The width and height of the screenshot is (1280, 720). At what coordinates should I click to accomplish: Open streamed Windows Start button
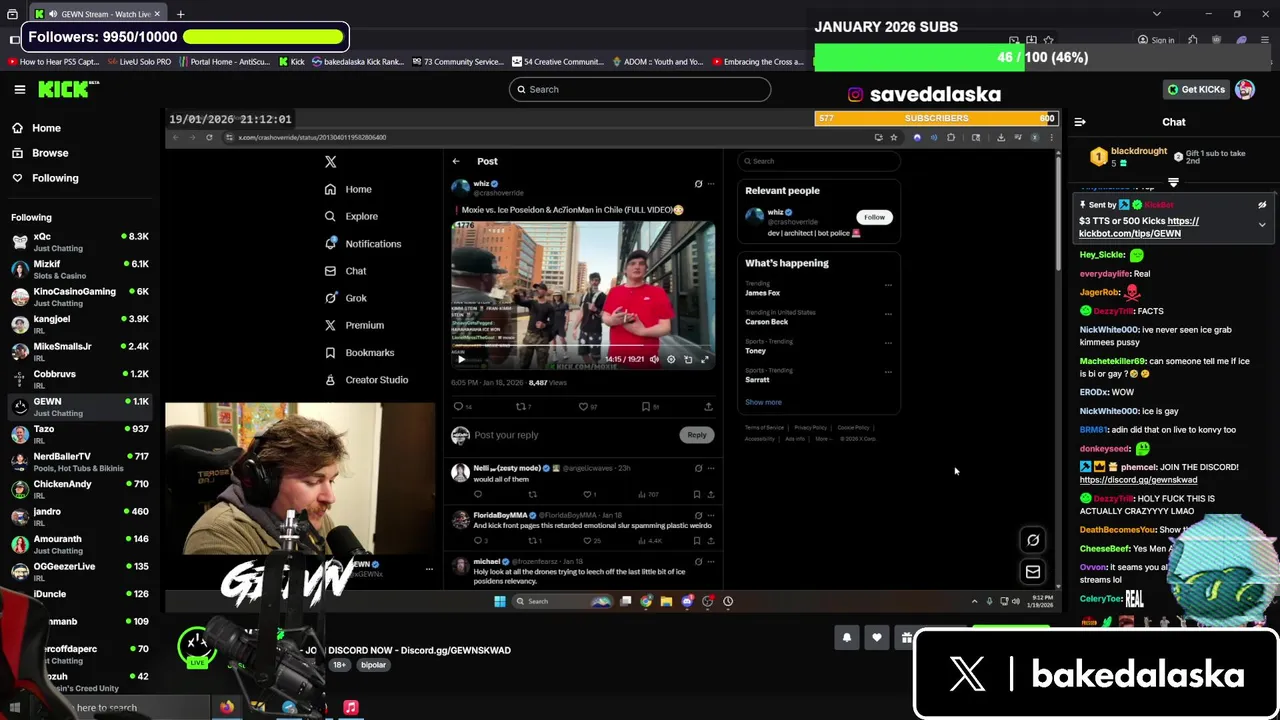coord(499,601)
